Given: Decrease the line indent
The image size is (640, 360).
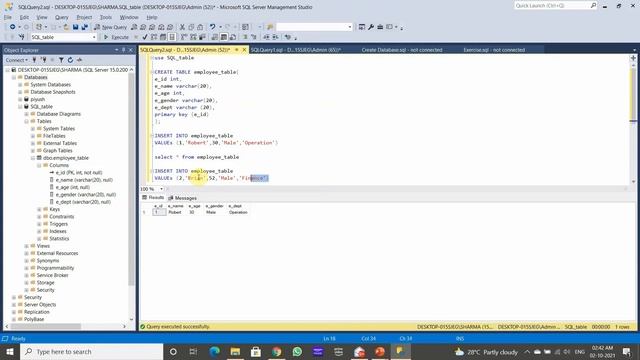Looking at the screenshot, I should point(266,37).
